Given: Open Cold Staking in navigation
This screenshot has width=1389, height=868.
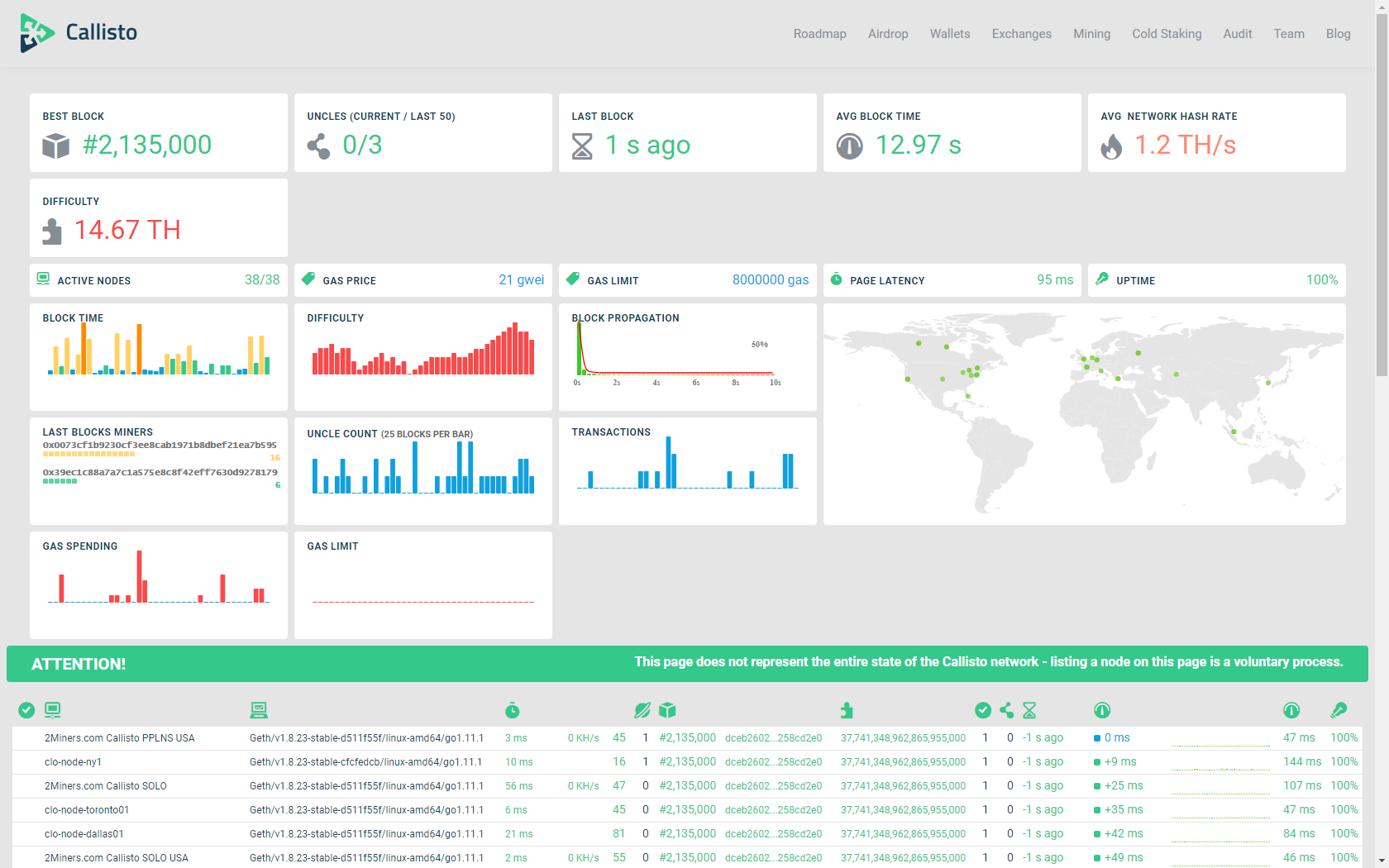Looking at the screenshot, I should pyautogui.click(x=1167, y=34).
